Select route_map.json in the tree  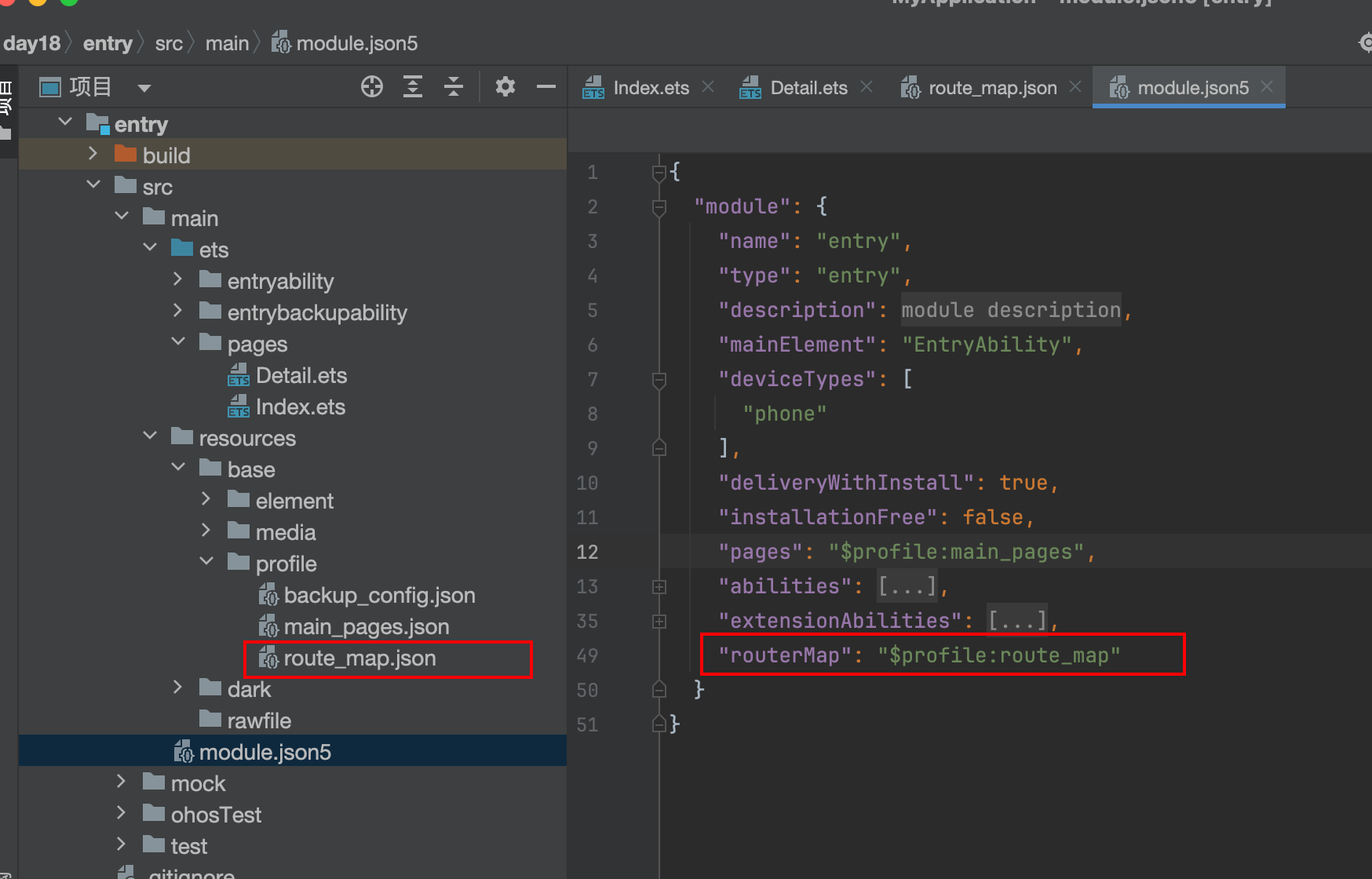[359, 658]
